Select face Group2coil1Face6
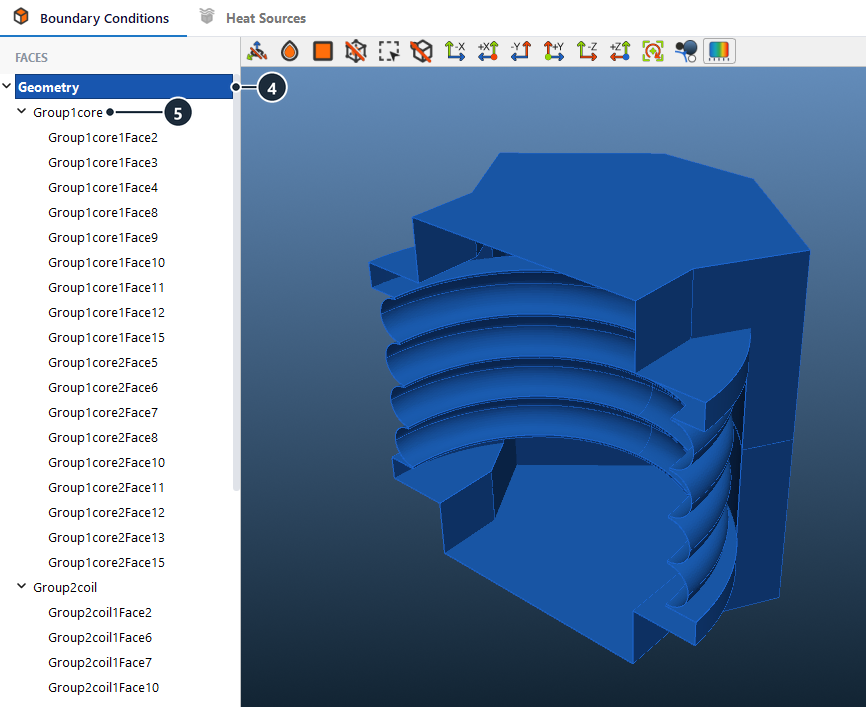Screen dimensions: 866x707 click(x=100, y=637)
